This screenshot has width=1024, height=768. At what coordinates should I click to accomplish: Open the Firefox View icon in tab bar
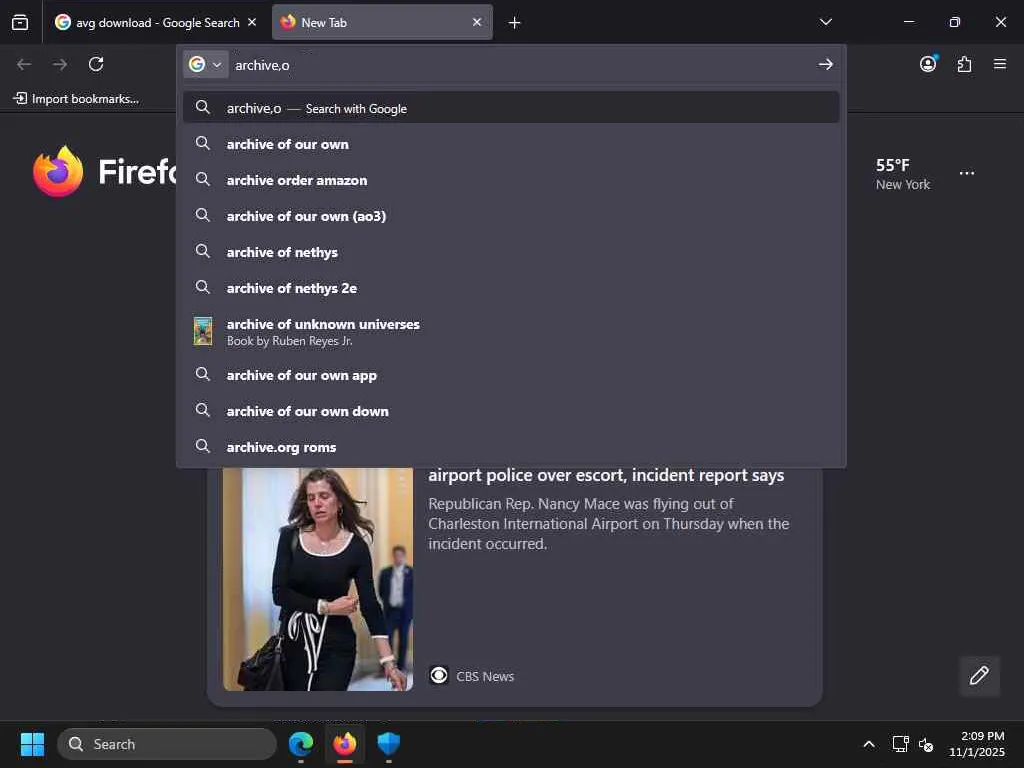click(x=20, y=22)
